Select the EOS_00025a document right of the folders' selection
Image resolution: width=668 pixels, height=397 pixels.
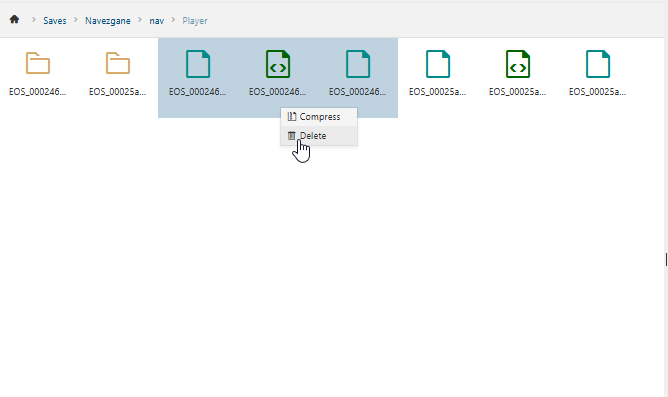(x=438, y=64)
